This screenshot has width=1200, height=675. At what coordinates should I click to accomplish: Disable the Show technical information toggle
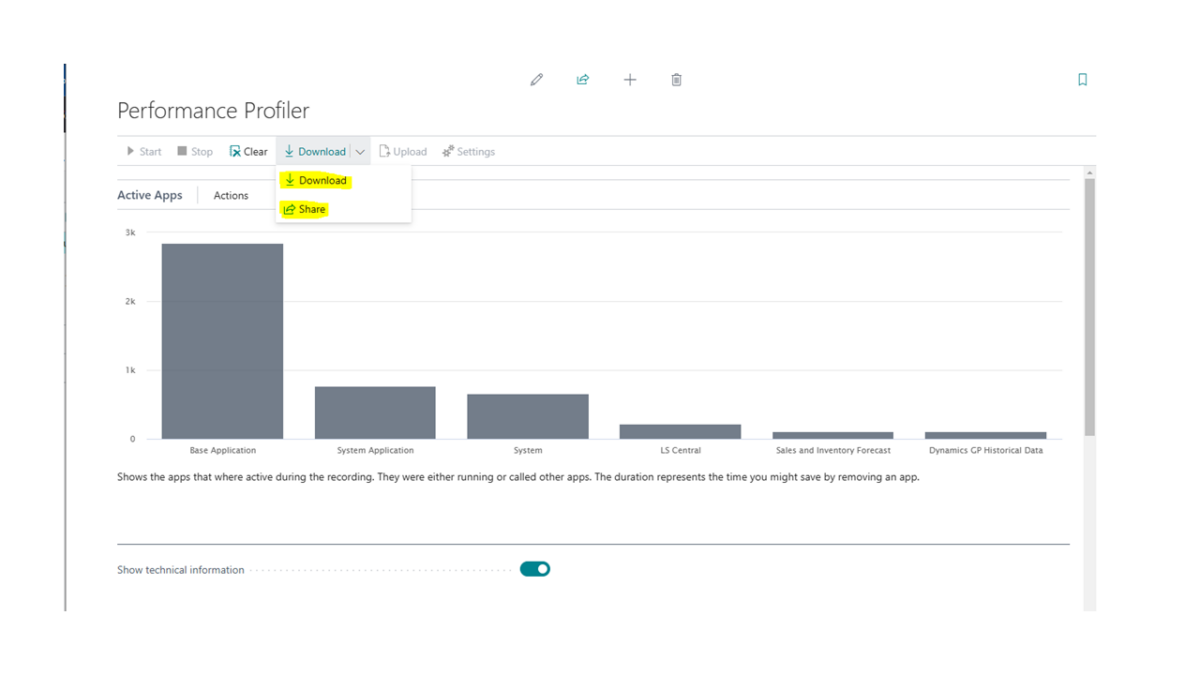click(536, 568)
